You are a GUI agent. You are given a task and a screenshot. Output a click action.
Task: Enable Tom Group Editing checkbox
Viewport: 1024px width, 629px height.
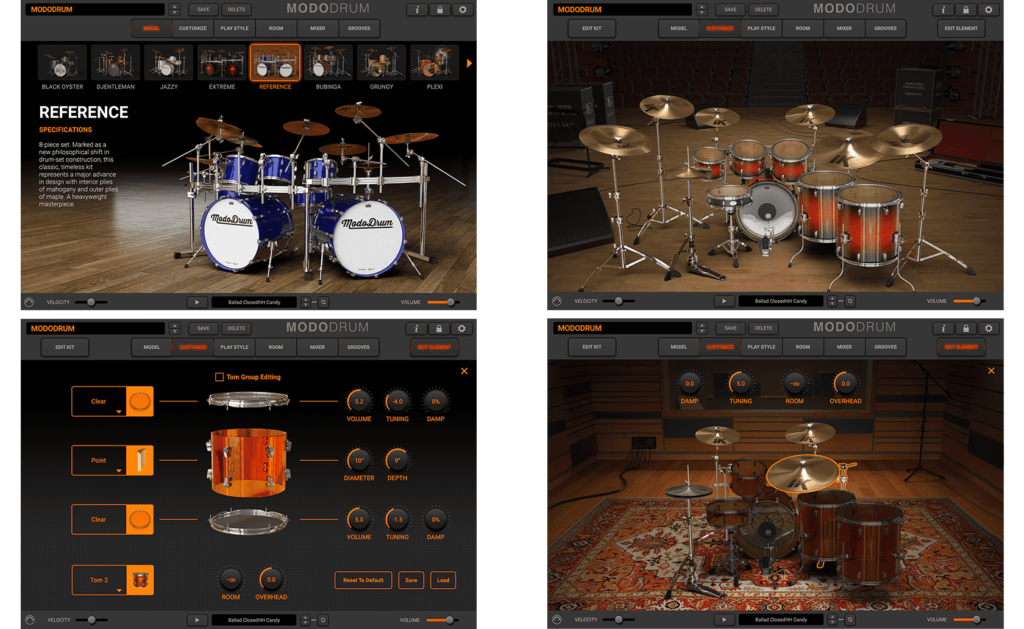tap(219, 377)
